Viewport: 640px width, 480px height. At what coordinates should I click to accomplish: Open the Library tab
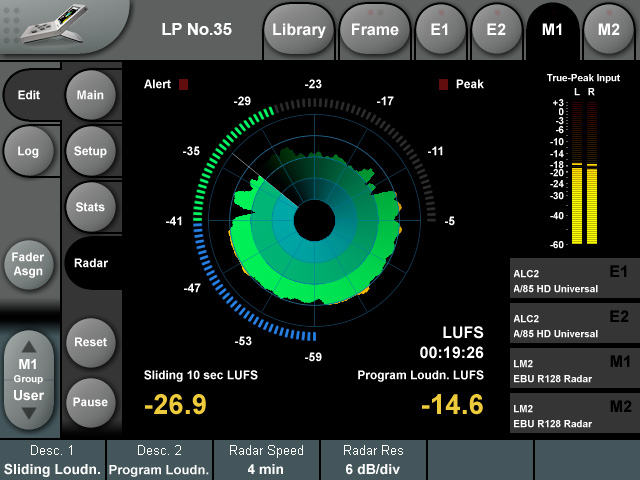click(x=299, y=29)
